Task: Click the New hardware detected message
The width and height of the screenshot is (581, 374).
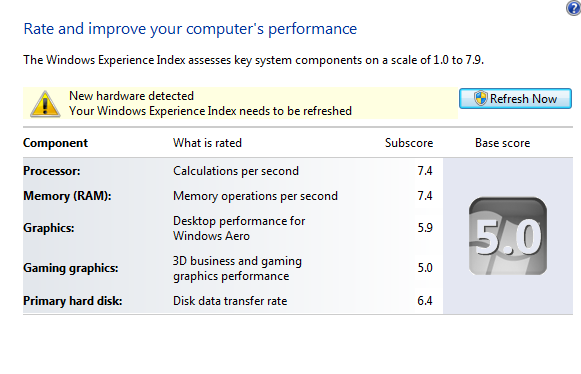Action: coord(131,96)
